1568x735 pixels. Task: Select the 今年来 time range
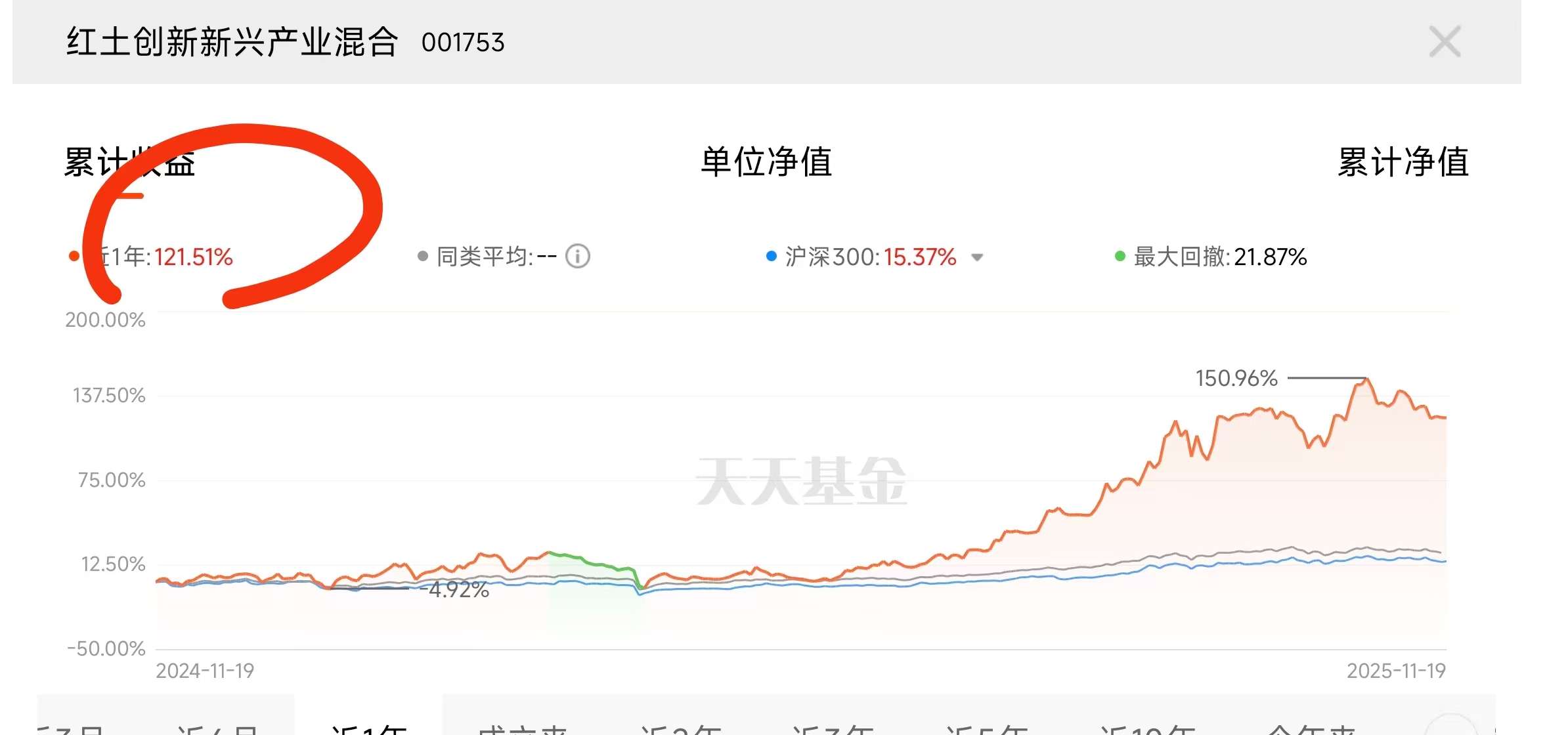pyautogui.click(x=1311, y=727)
